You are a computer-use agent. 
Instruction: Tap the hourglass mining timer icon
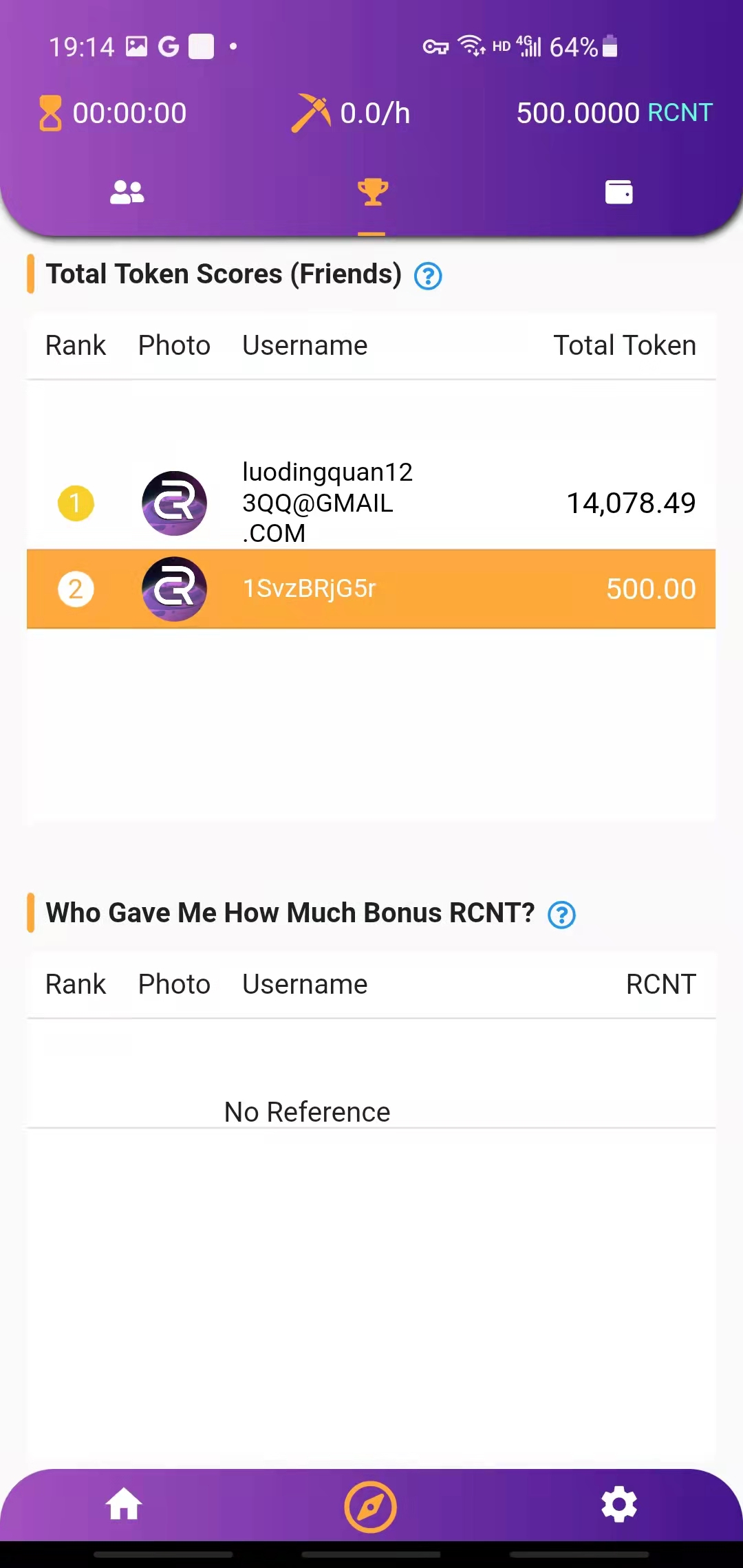[50, 113]
